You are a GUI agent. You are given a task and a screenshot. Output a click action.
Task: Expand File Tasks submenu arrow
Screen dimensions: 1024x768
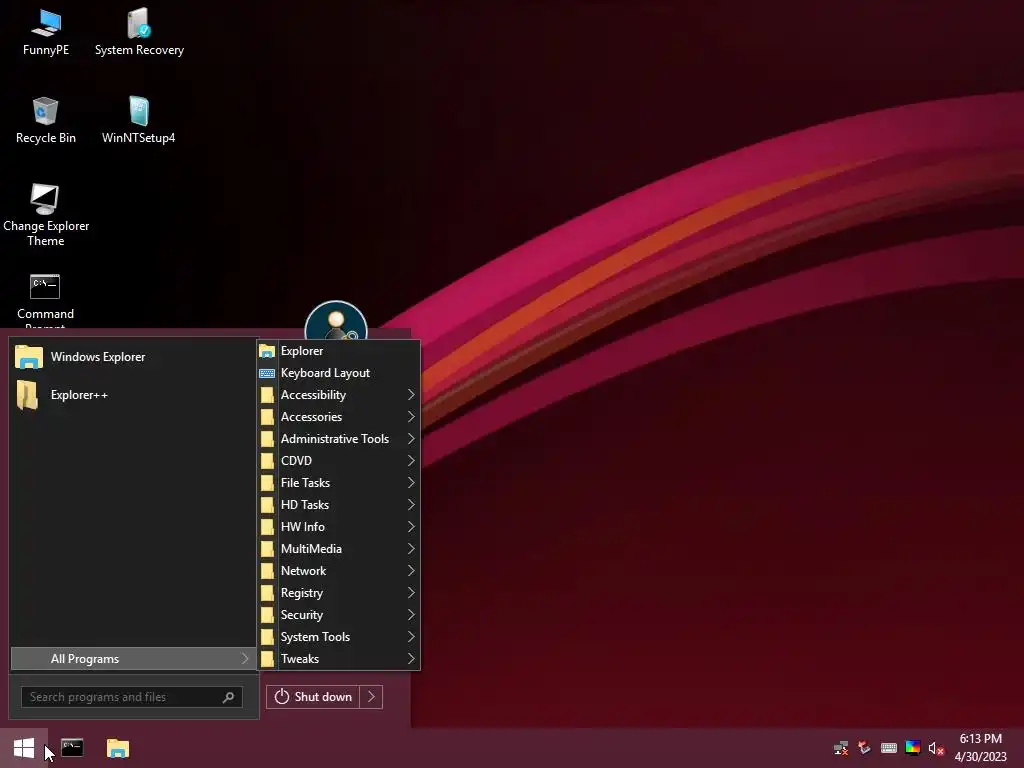(411, 483)
